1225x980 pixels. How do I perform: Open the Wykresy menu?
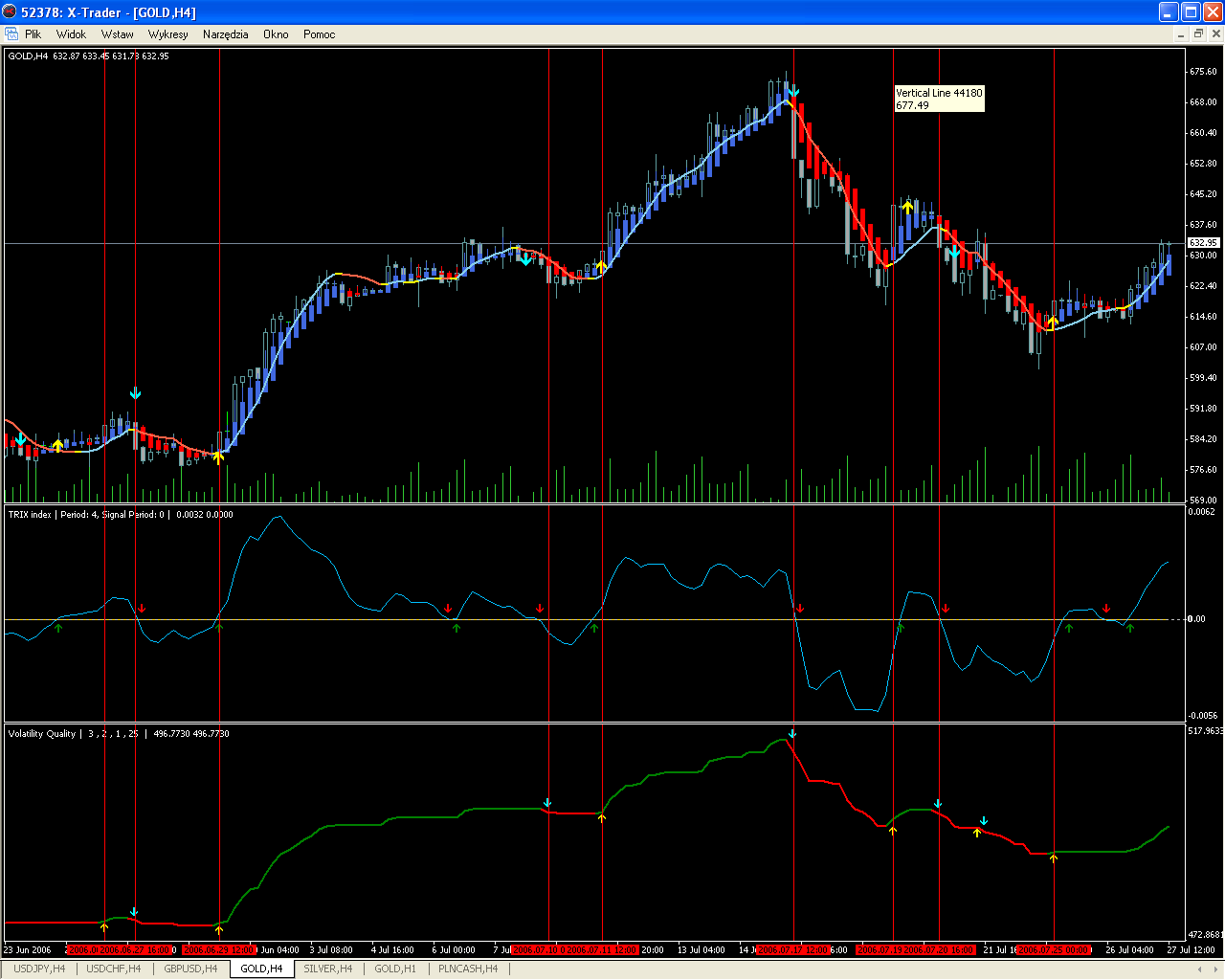tap(168, 33)
